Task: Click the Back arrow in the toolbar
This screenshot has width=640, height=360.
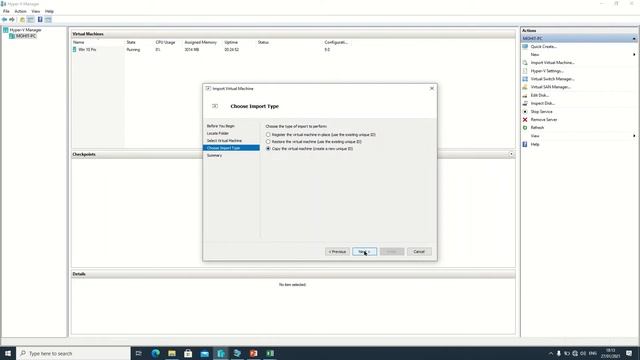Action: coord(4,20)
